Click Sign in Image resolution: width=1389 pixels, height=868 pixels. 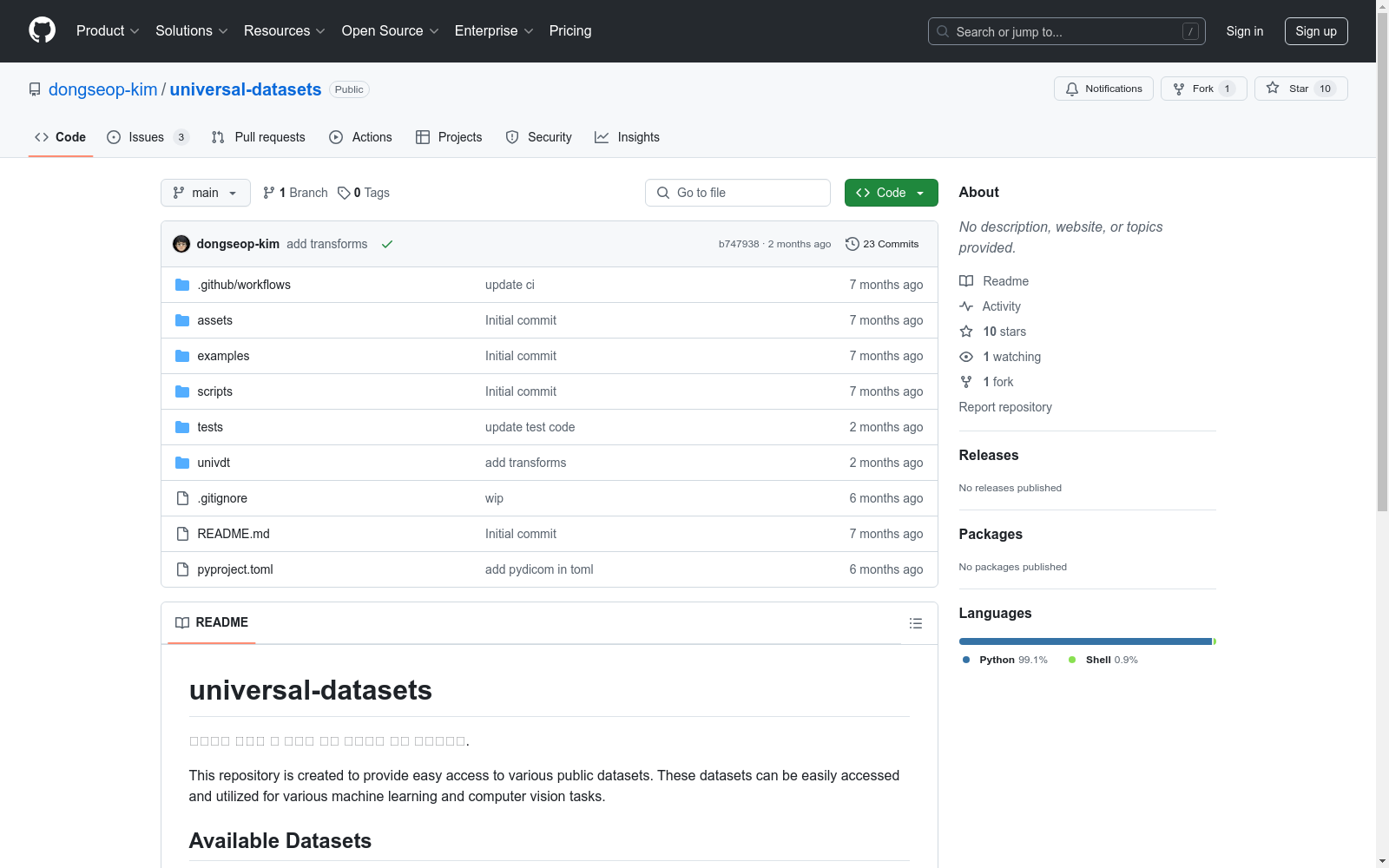pyautogui.click(x=1245, y=31)
